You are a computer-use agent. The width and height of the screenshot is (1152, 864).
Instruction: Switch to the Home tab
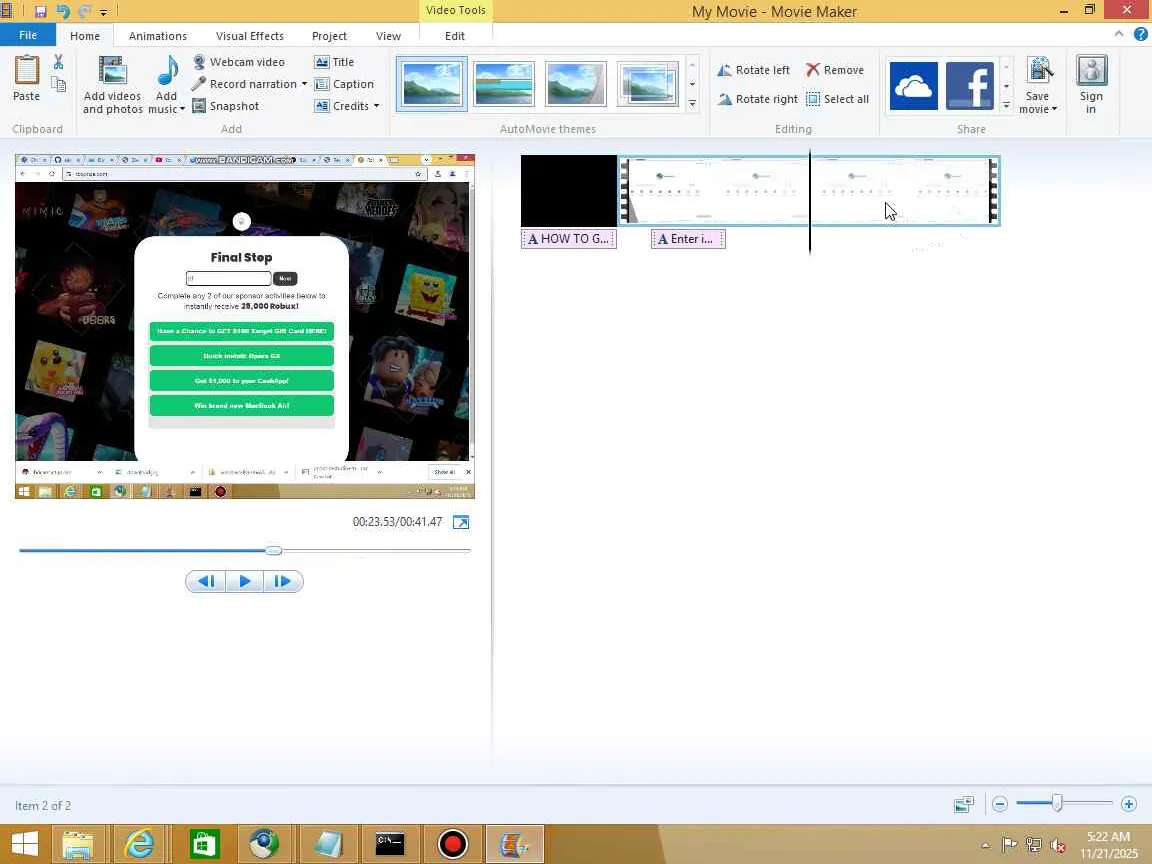(84, 36)
